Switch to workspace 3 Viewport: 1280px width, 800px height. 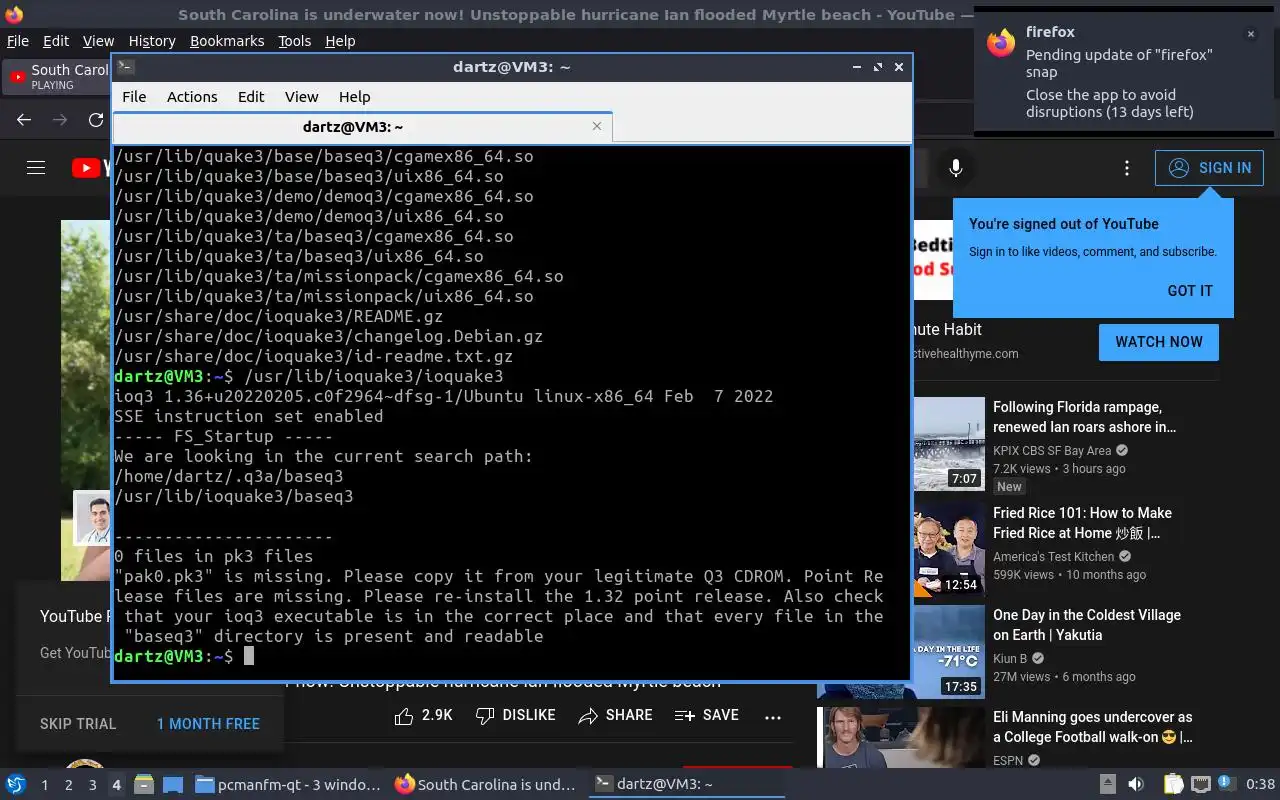pos(92,785)
